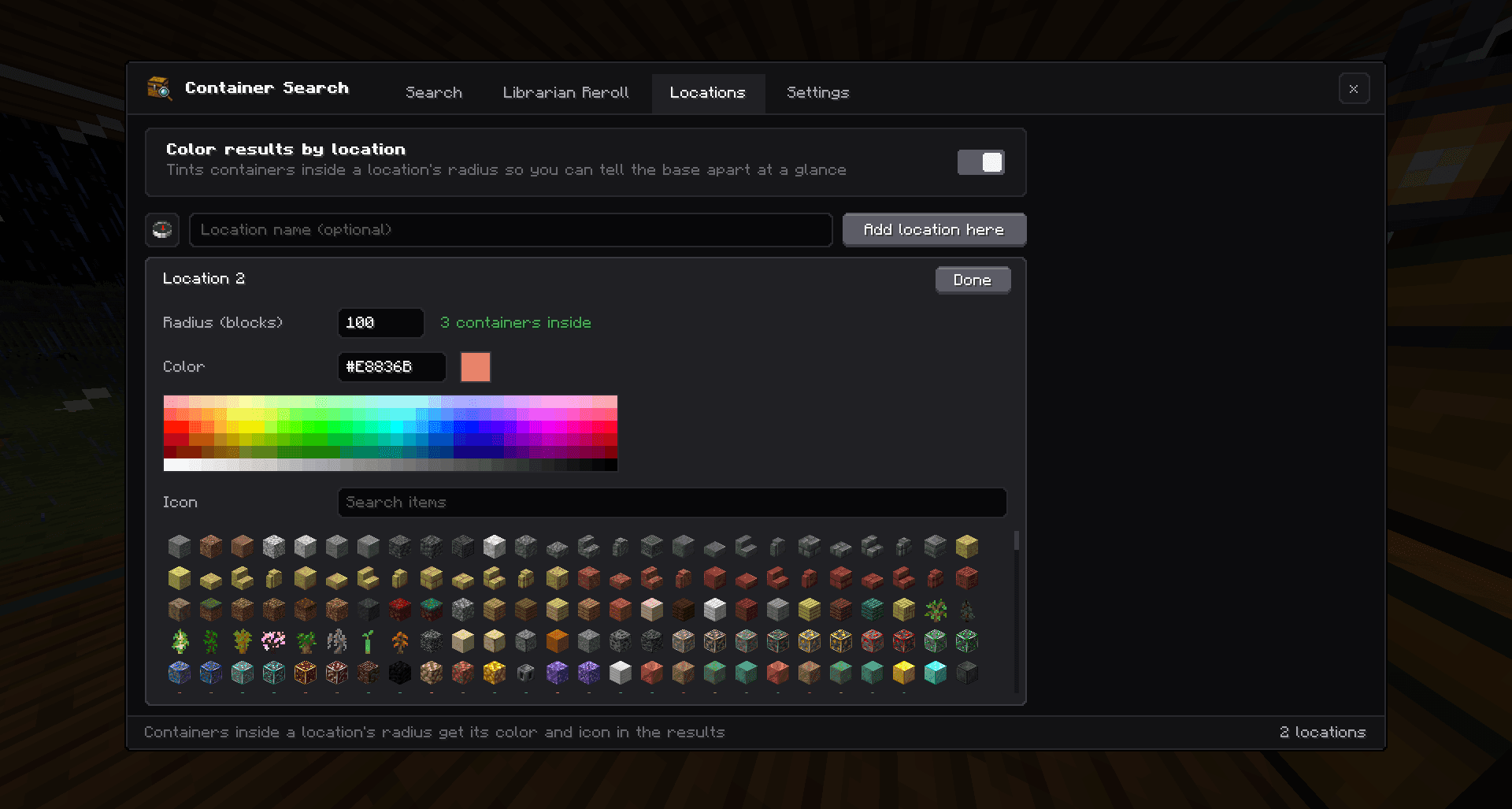The image size is (1512, 809).
Task: Click the '2 locations' status text
Action: coord(1323,733)
